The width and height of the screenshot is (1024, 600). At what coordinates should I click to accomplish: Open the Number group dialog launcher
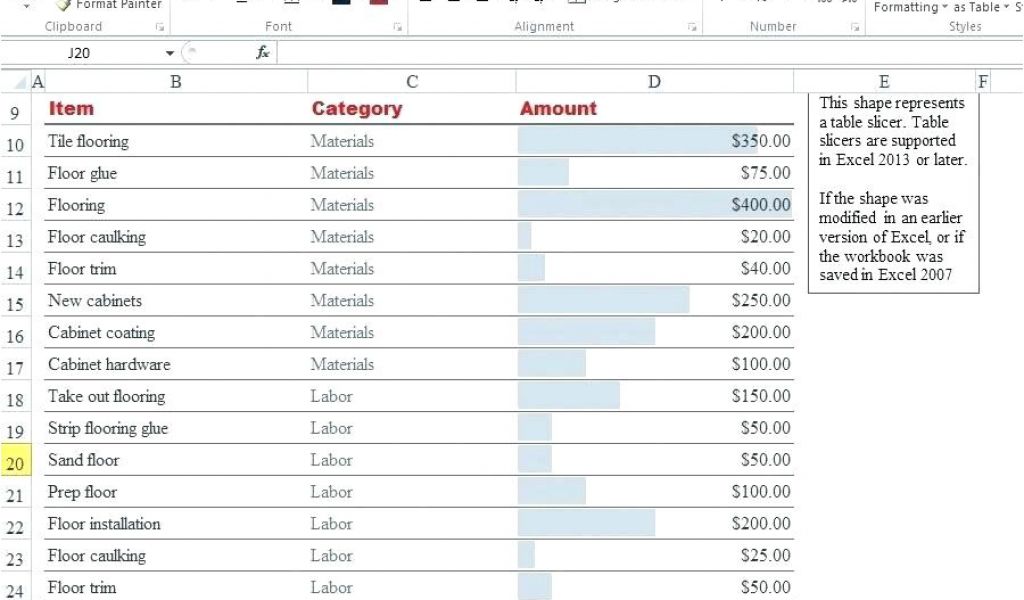[856, 27]
